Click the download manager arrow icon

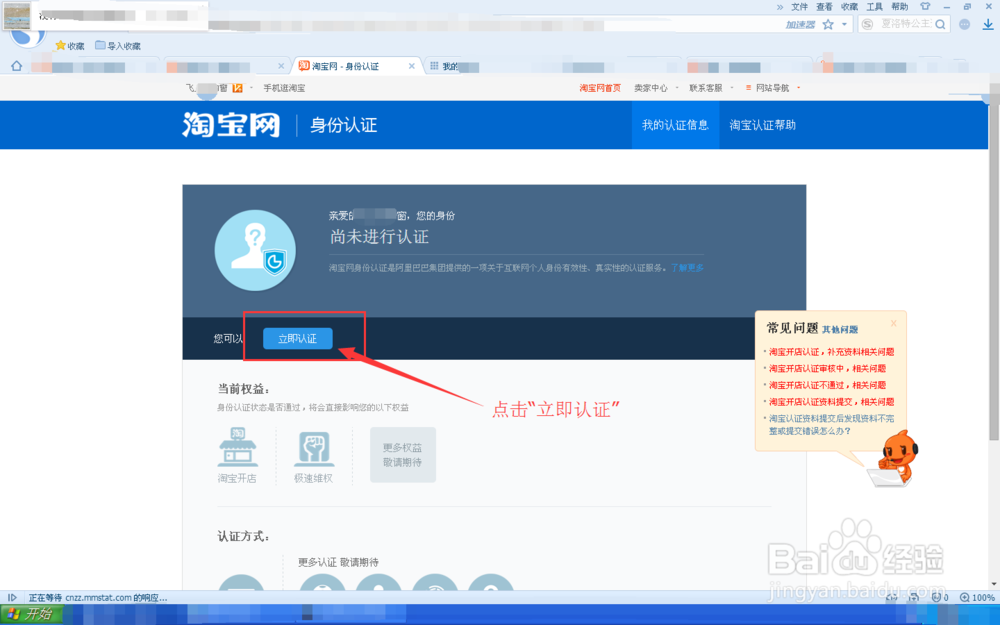[988, 23]
